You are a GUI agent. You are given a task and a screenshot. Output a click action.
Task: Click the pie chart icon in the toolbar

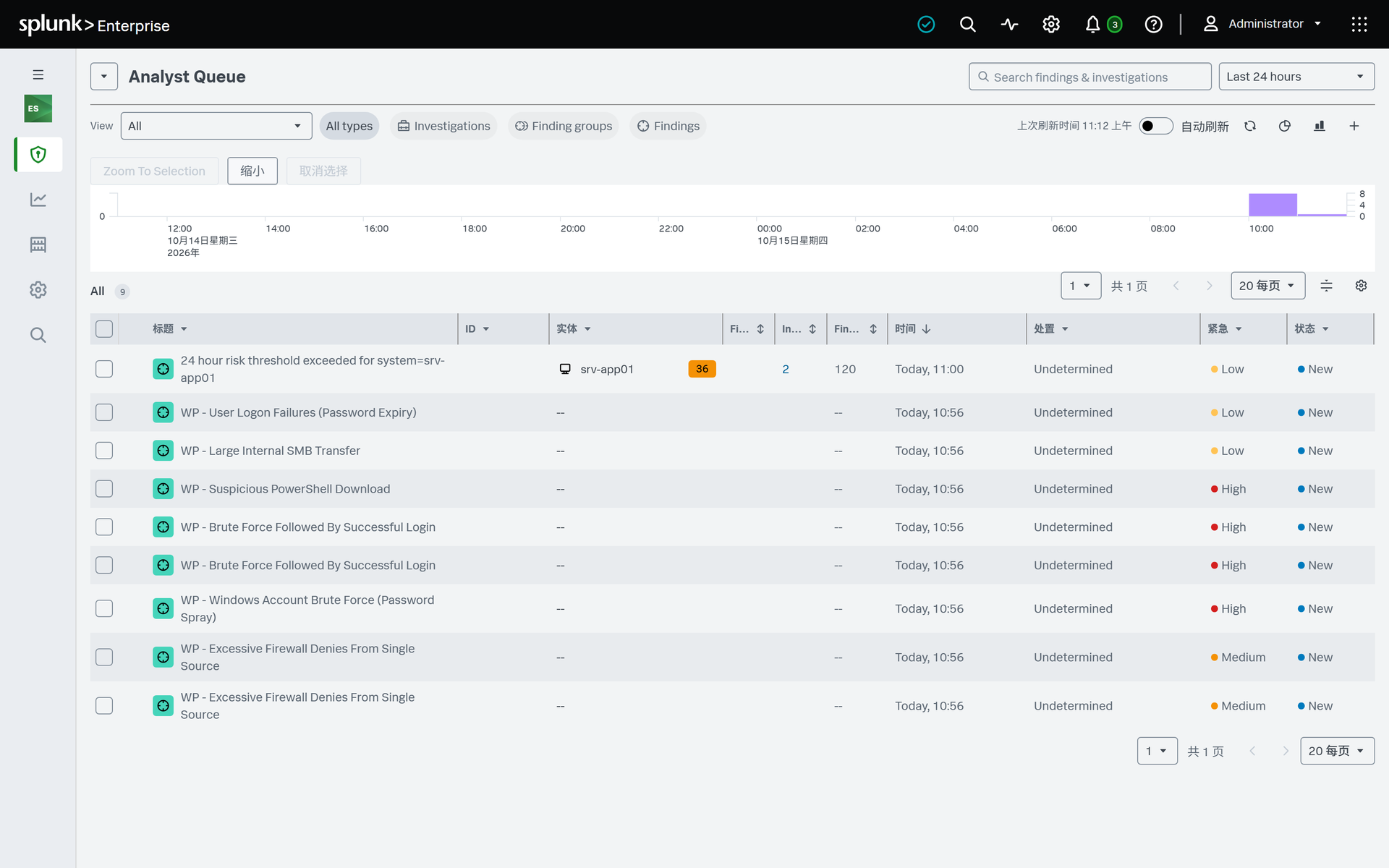[1285, 126]
